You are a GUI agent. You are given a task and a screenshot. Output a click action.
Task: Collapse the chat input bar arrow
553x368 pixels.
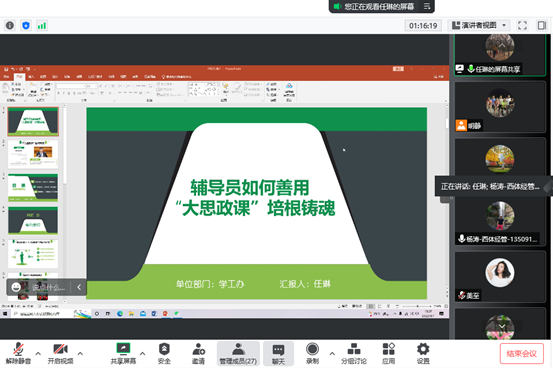[x=79, y=287]
